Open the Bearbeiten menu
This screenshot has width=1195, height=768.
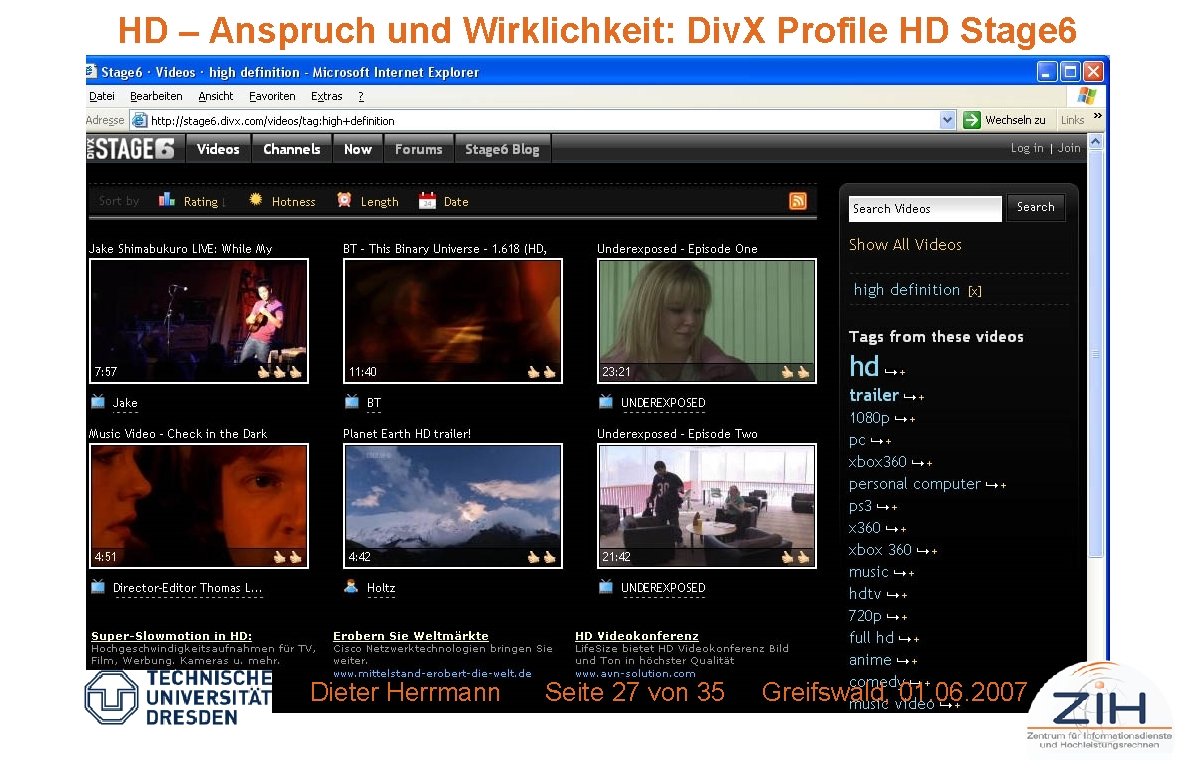click(156, 96)
